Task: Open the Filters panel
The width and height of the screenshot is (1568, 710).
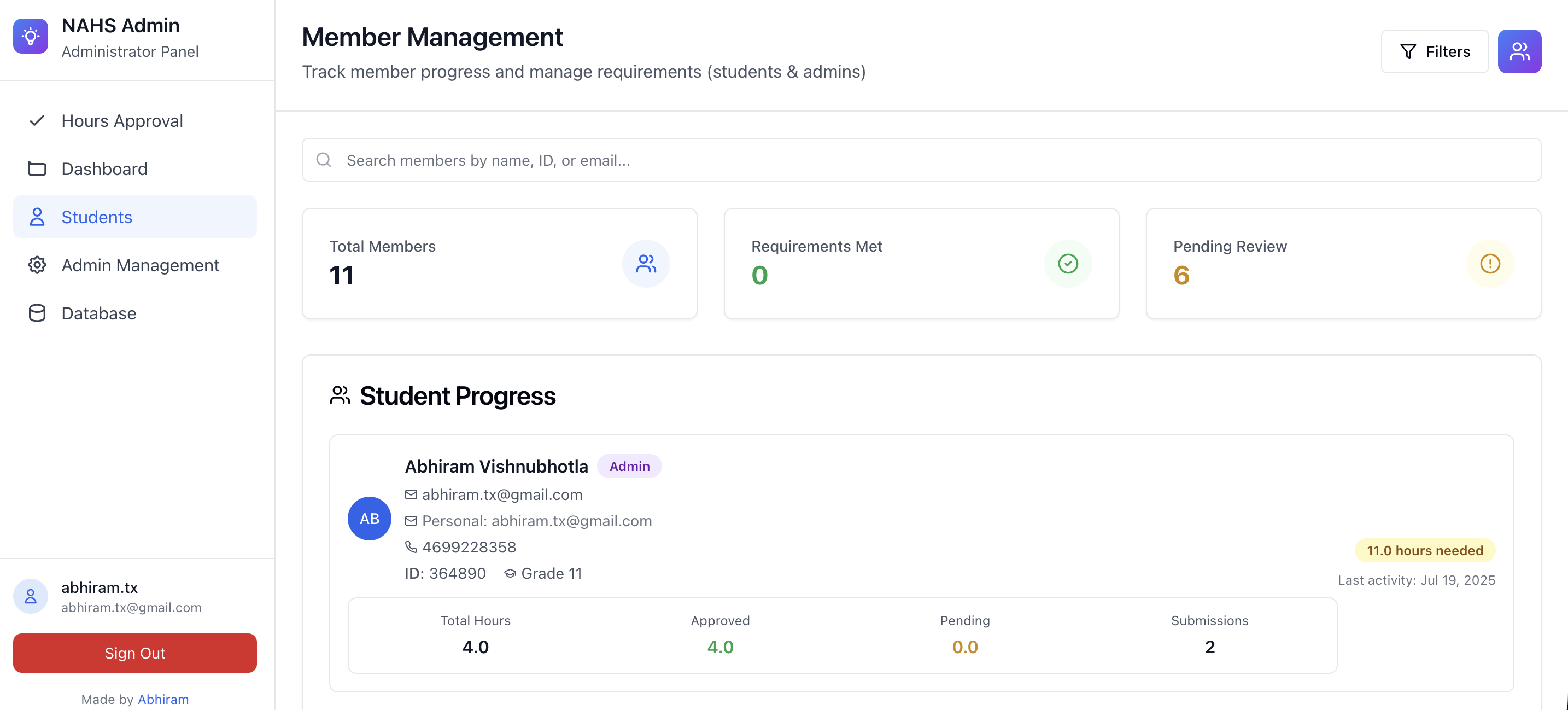Action: point(1434,52)
